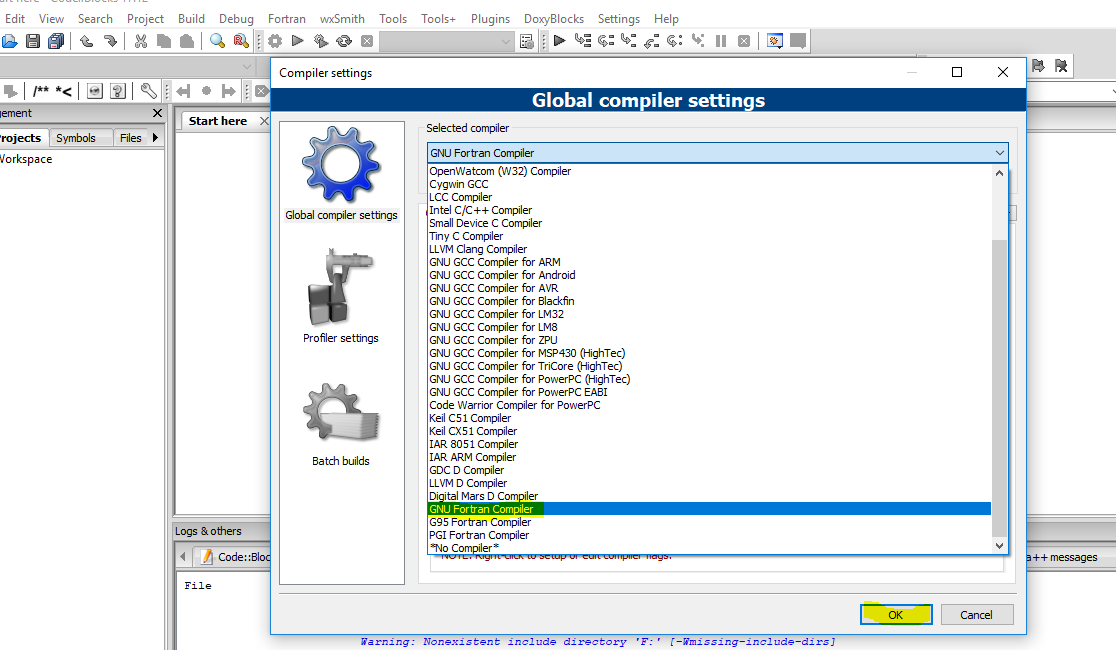Select PGI Fortran Compiler in list
Viewport: 1116px width, 650px height.
coord(709,535)
